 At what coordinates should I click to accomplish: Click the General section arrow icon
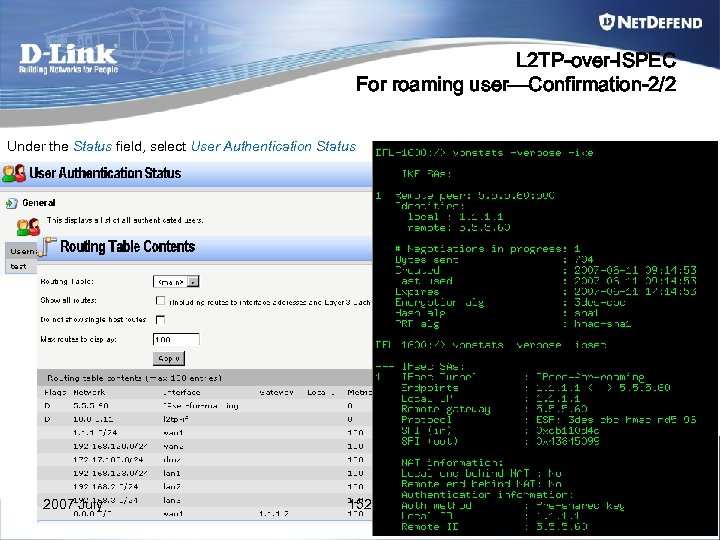(x=11, y=203)
